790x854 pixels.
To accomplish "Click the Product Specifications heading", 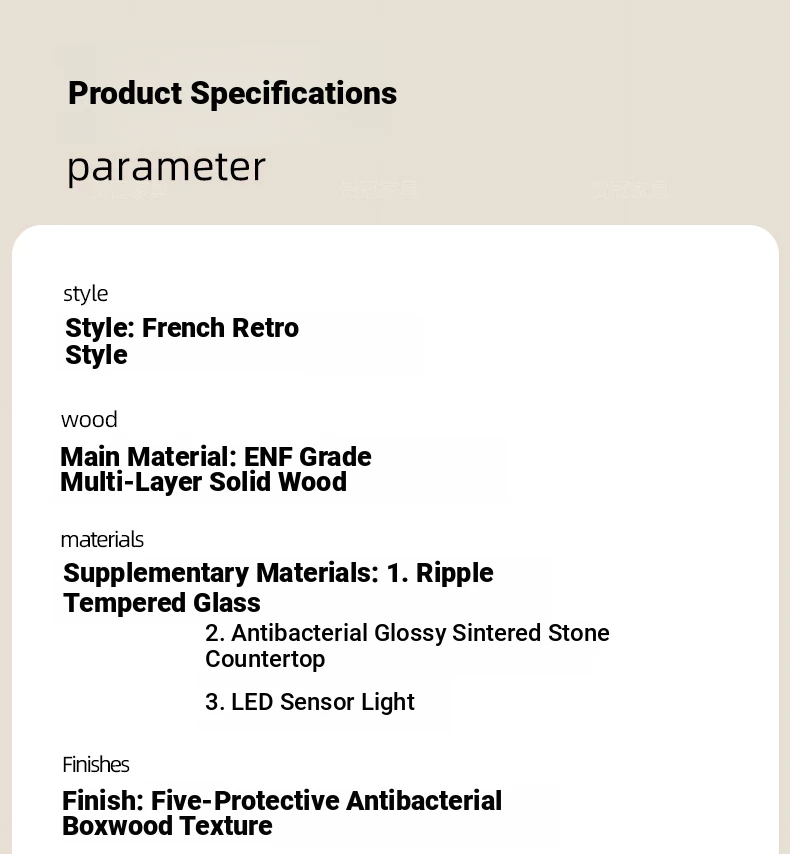I will (232, 93).
